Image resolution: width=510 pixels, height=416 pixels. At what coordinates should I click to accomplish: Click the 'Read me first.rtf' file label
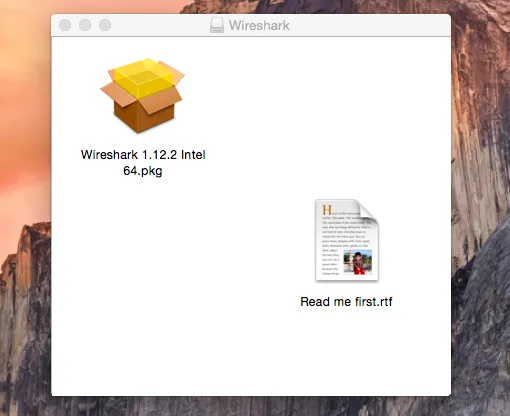click(346, 302)
